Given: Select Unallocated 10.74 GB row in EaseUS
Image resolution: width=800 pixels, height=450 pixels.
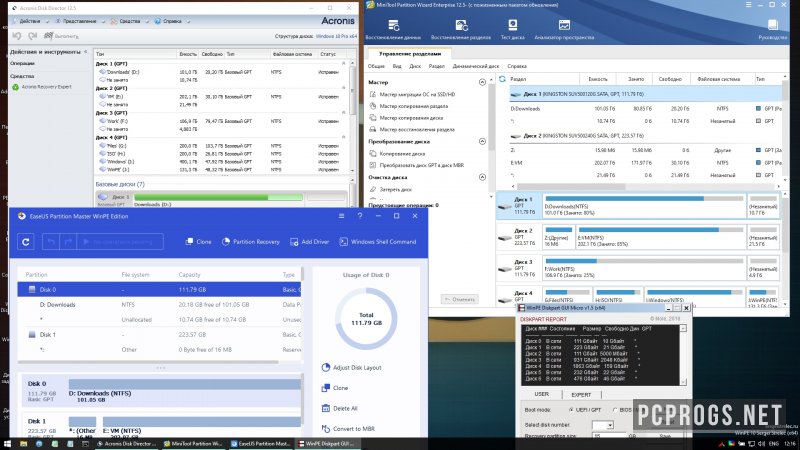Looking at the screenshot, I should (159, 320).
